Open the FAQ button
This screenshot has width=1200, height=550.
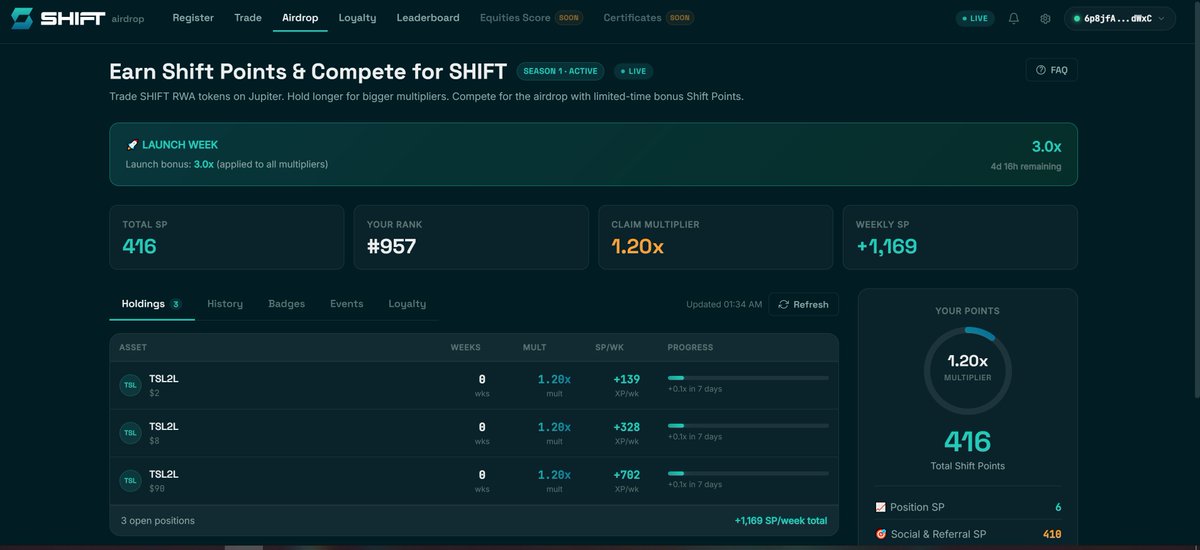(x=1052, y=70)
